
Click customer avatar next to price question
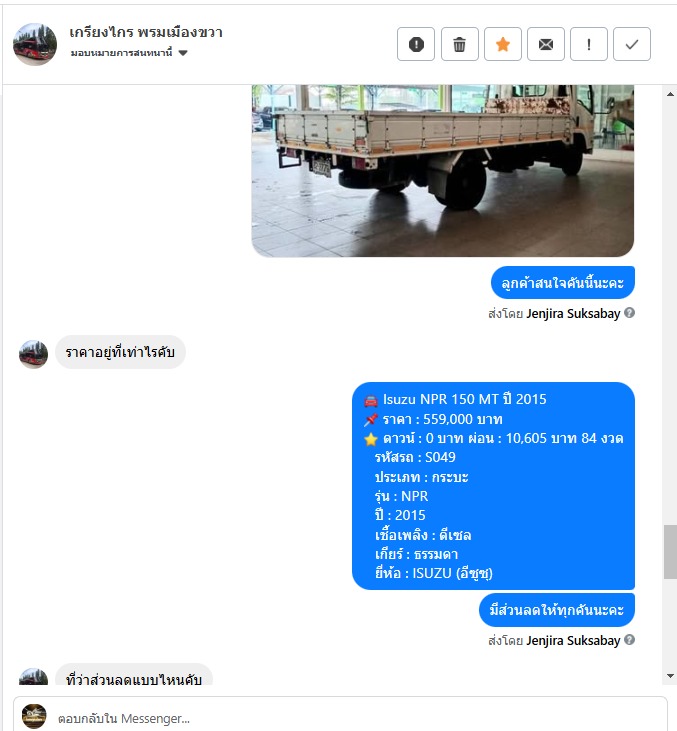coord(34,354)
